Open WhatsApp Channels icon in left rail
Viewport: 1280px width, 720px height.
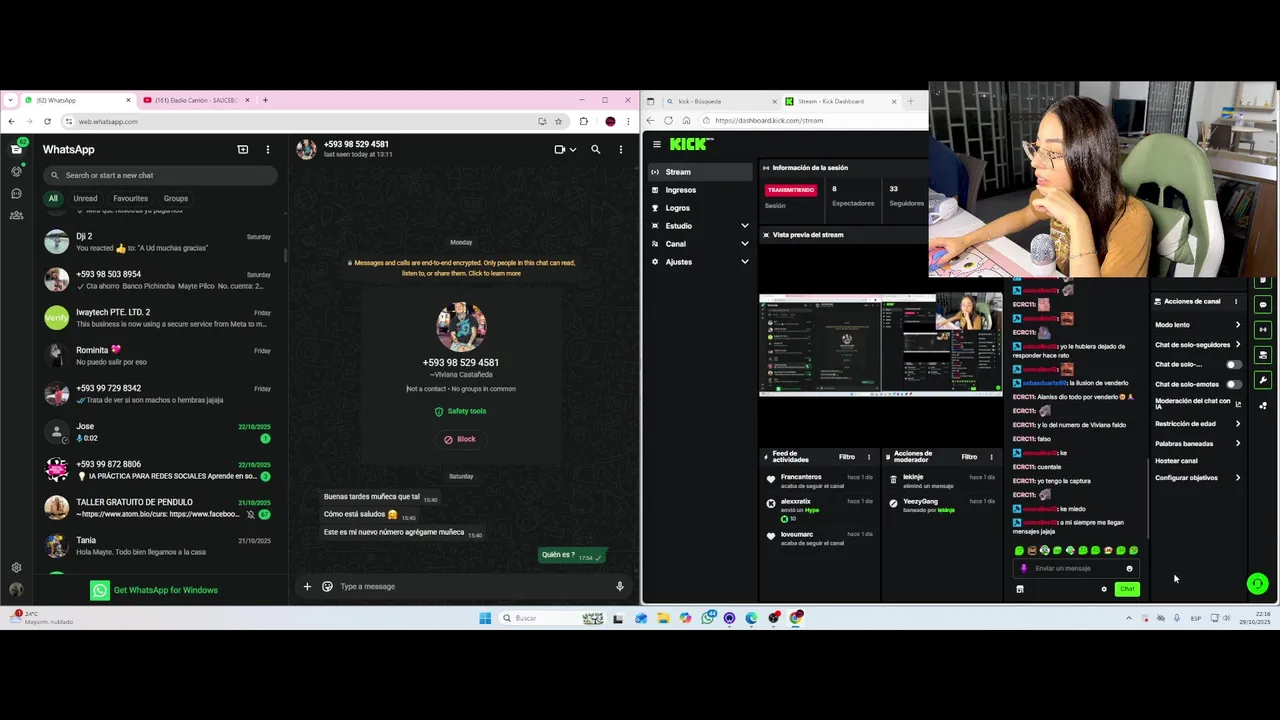(16, 193)
